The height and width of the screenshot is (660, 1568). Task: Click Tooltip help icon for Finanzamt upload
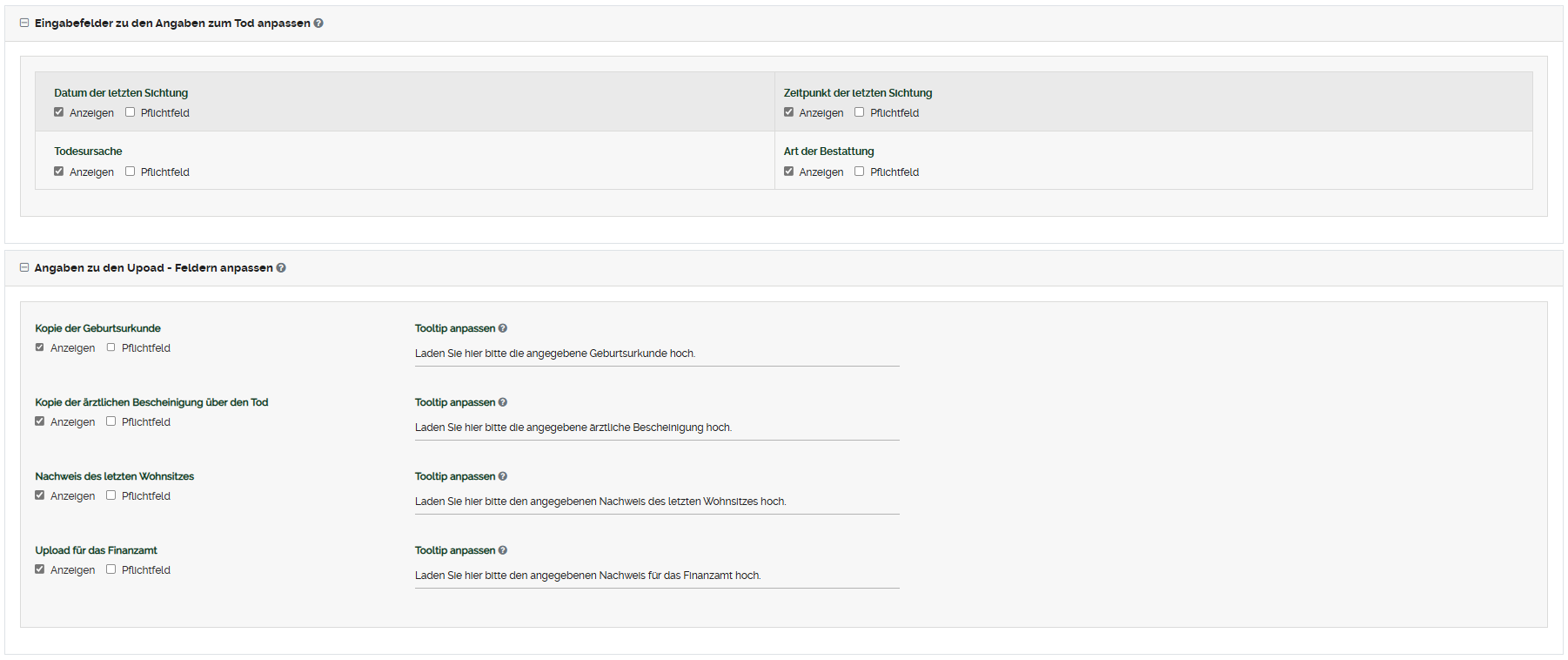[503, 550]
